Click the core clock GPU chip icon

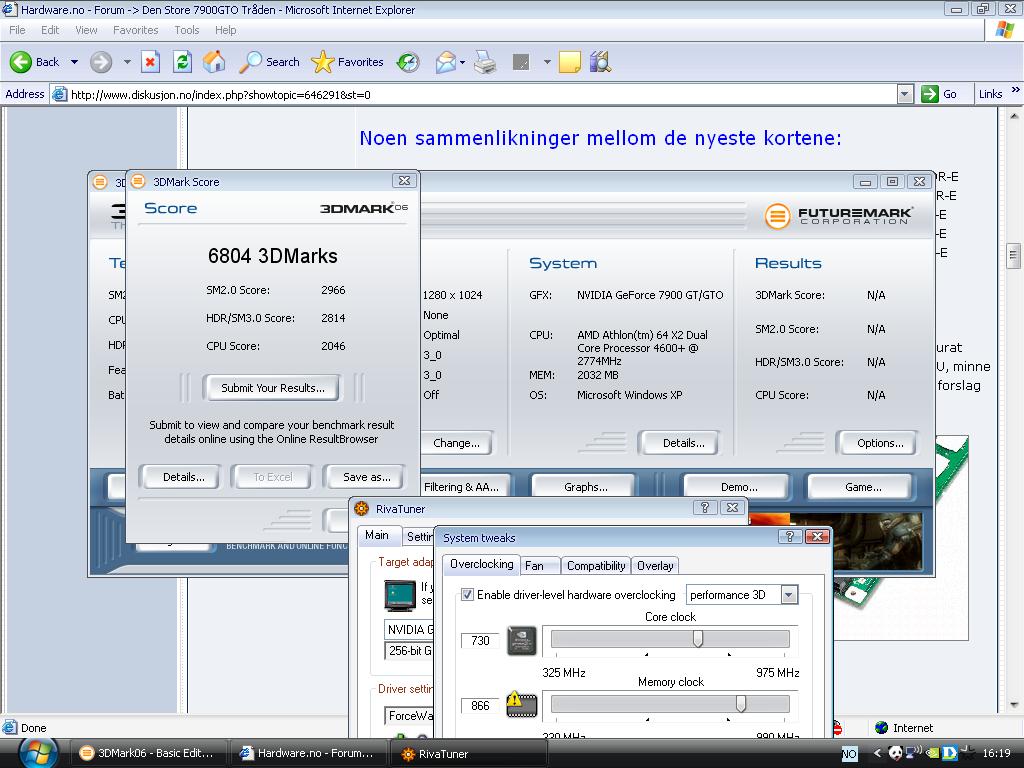pos(522,641)
